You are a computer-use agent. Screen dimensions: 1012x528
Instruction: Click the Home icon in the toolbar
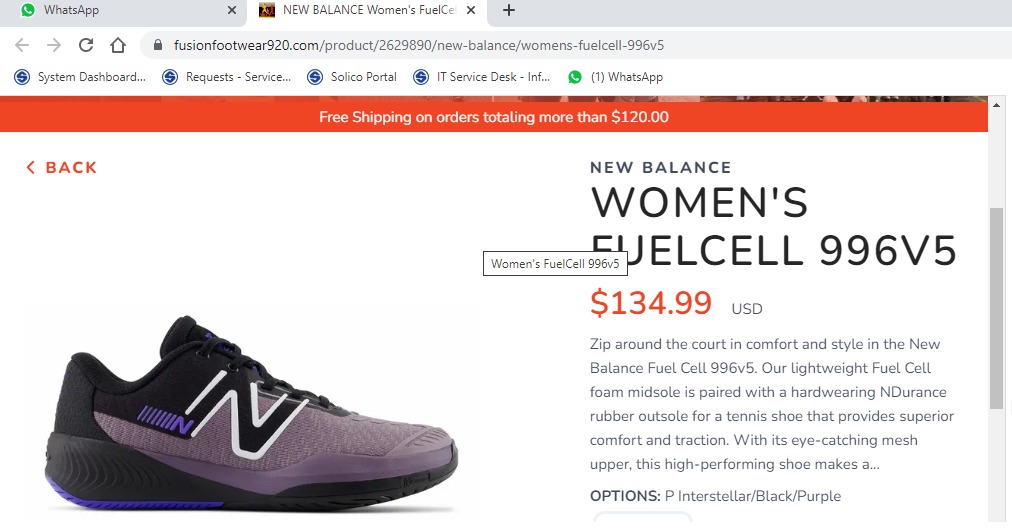coord(118,45)
